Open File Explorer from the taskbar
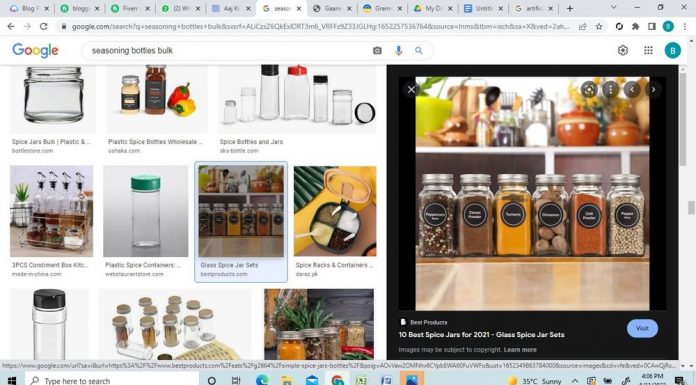The width and height of the screenshot is (696, 385). (287, 381)
